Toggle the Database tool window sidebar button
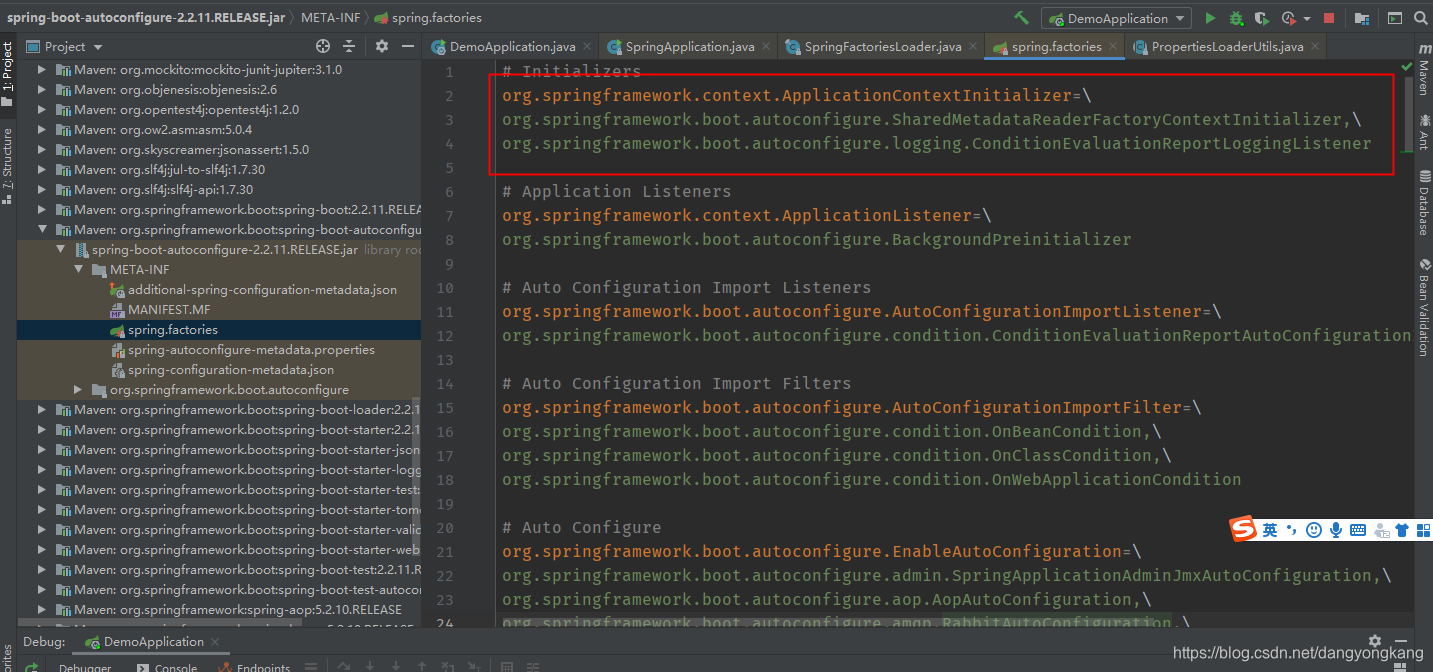The width and height of the screenshot is (1433, 672). [1424, 216]
